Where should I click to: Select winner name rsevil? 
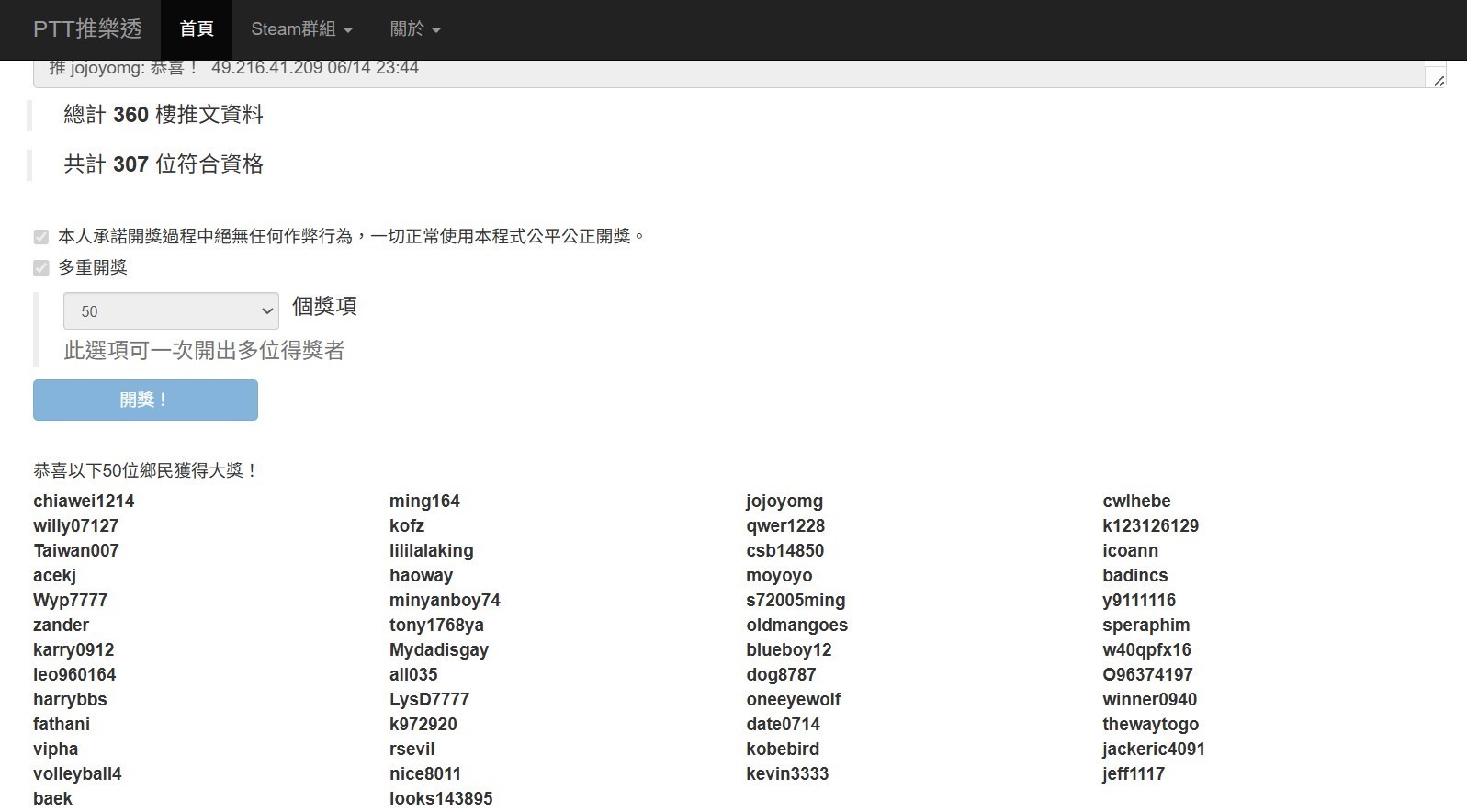[412, 750]
